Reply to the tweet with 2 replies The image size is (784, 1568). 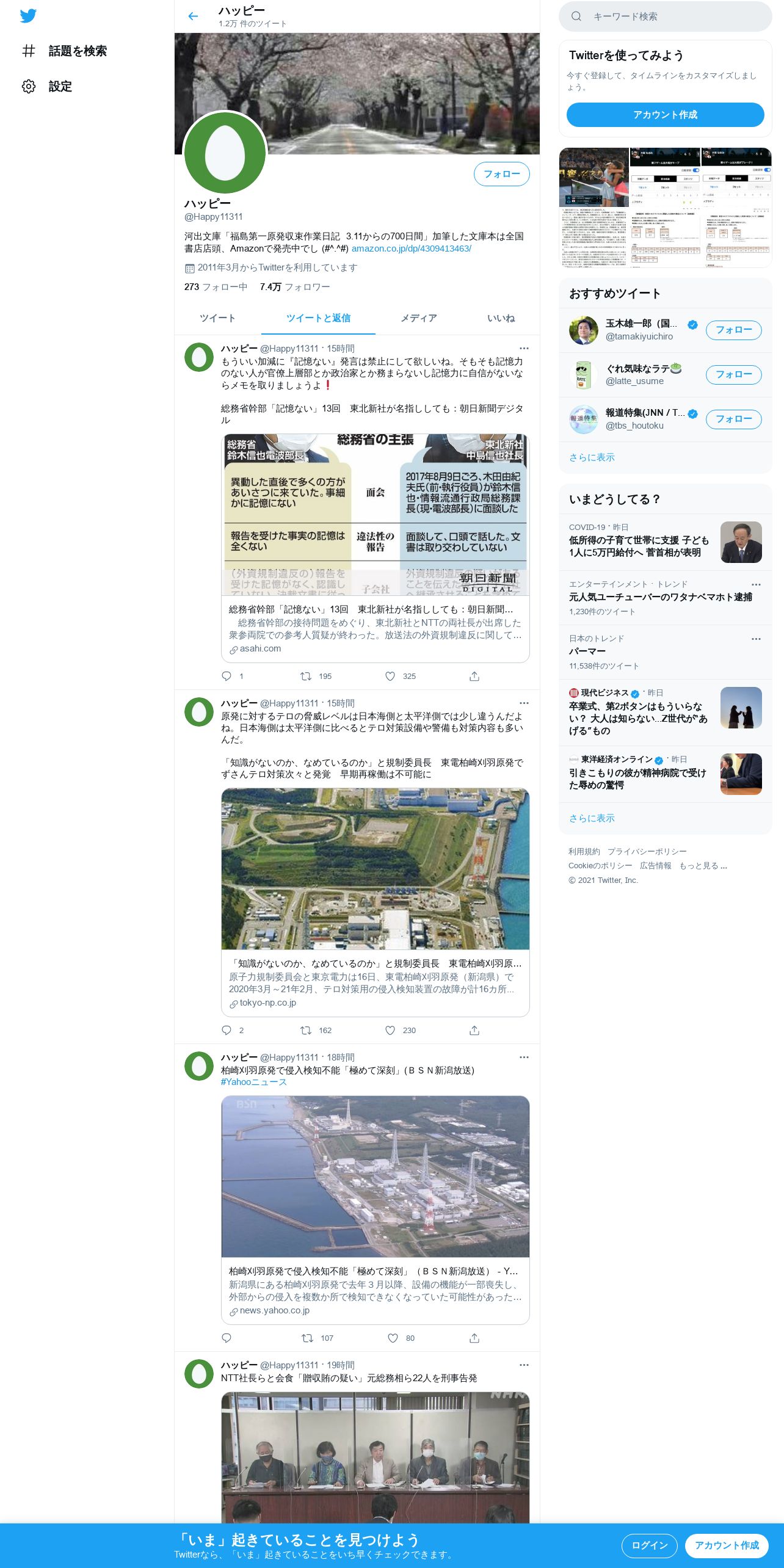[227, 1030]
